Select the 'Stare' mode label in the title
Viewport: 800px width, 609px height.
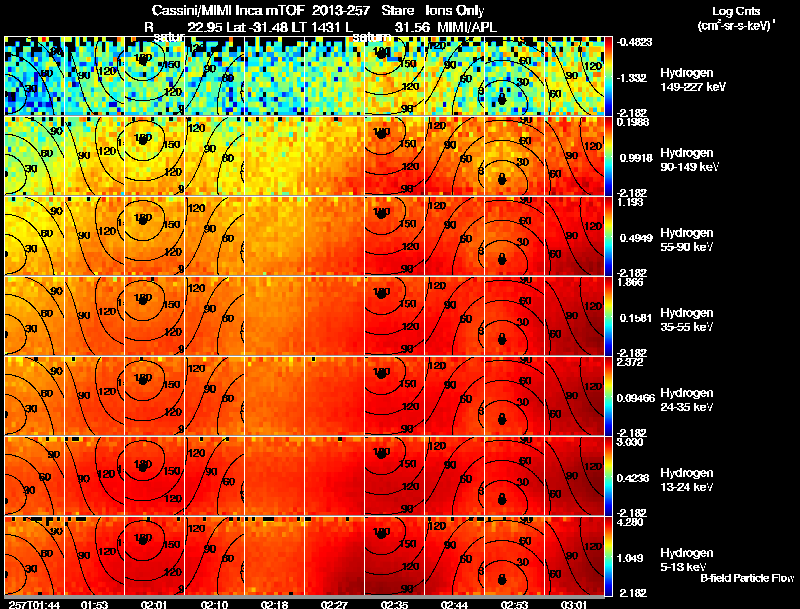398,10
